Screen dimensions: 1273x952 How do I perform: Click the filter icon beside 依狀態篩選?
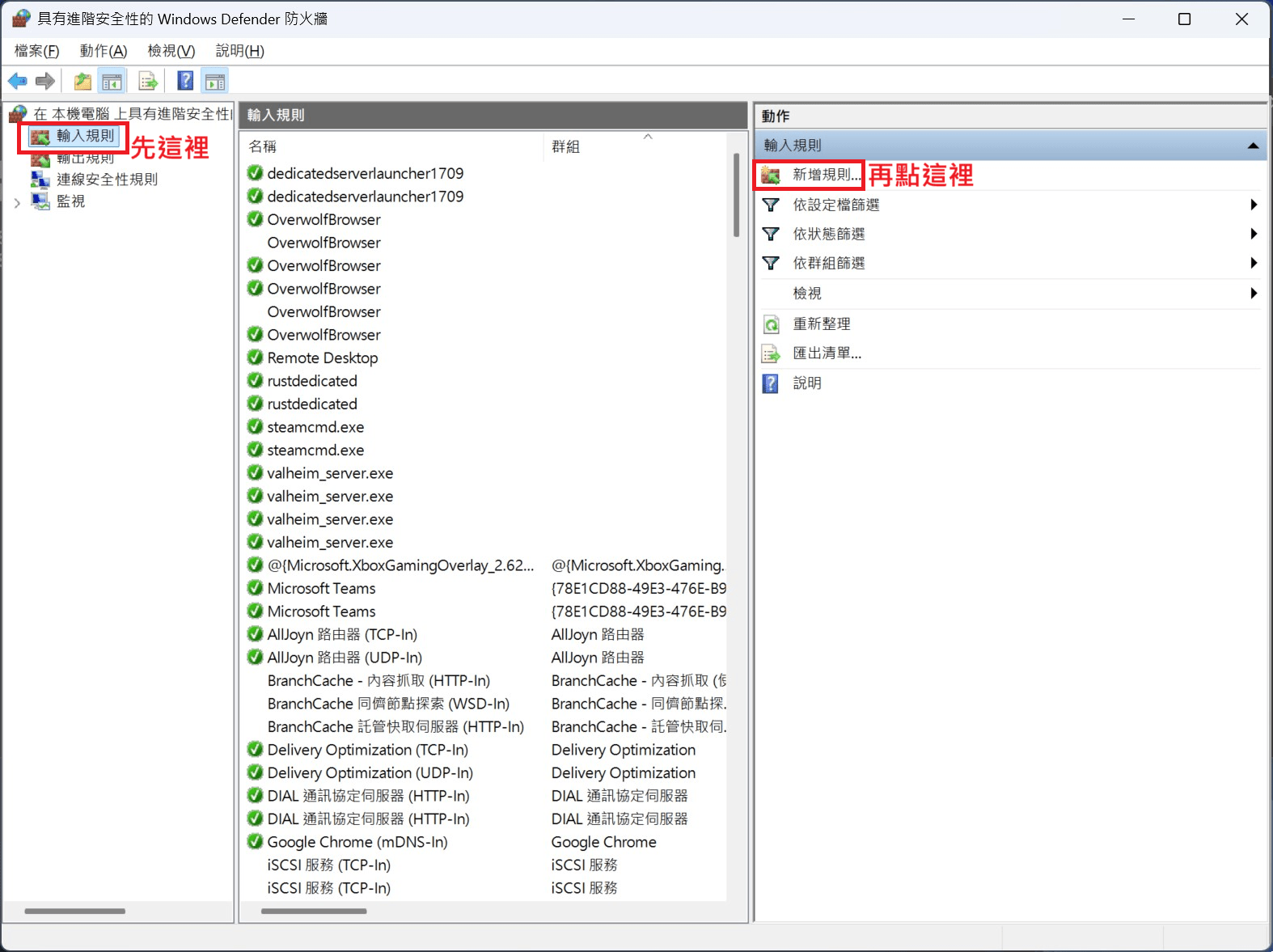point(771,234)
